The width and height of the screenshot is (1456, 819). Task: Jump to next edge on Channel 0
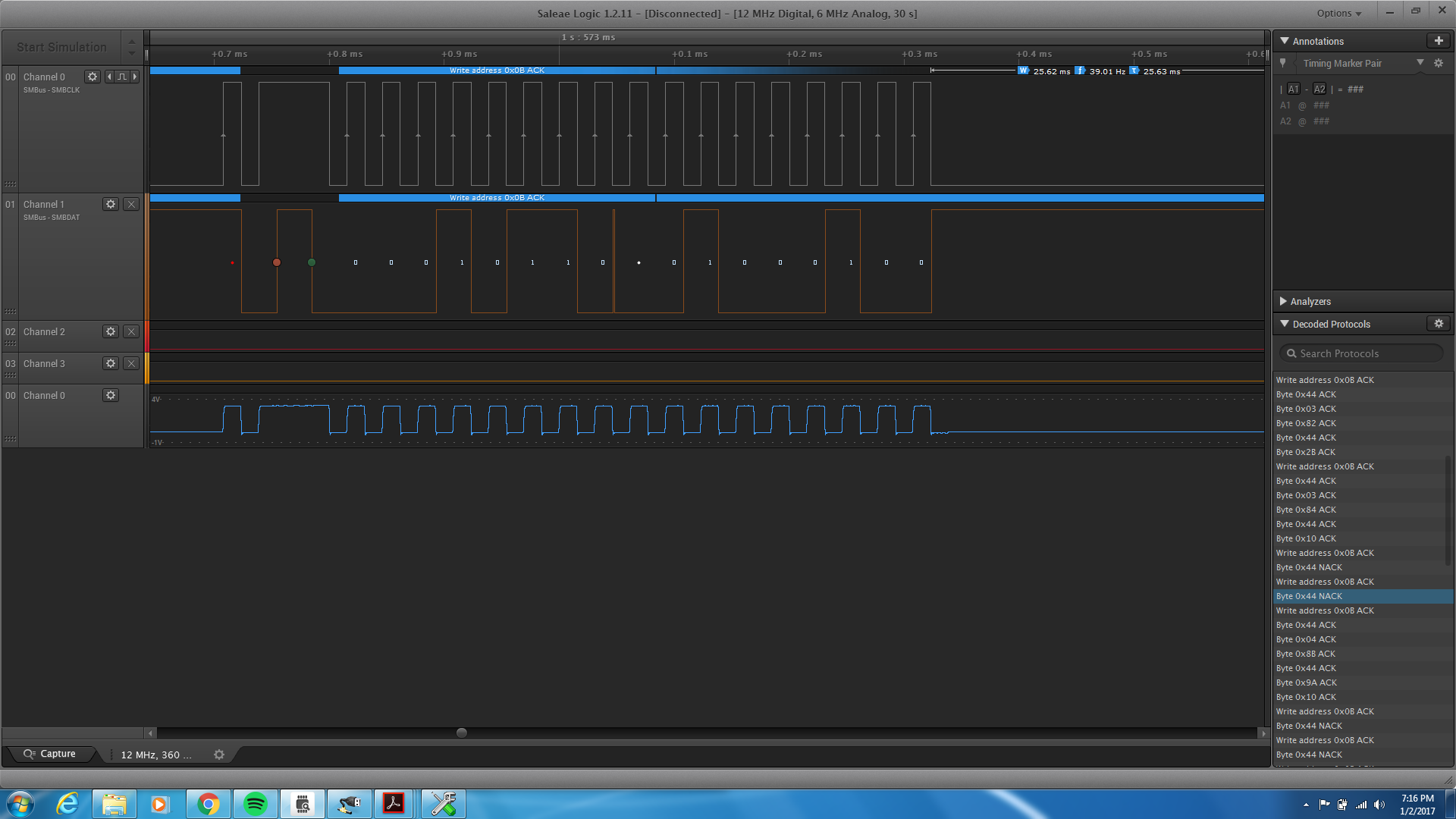[x=135, y=77]
